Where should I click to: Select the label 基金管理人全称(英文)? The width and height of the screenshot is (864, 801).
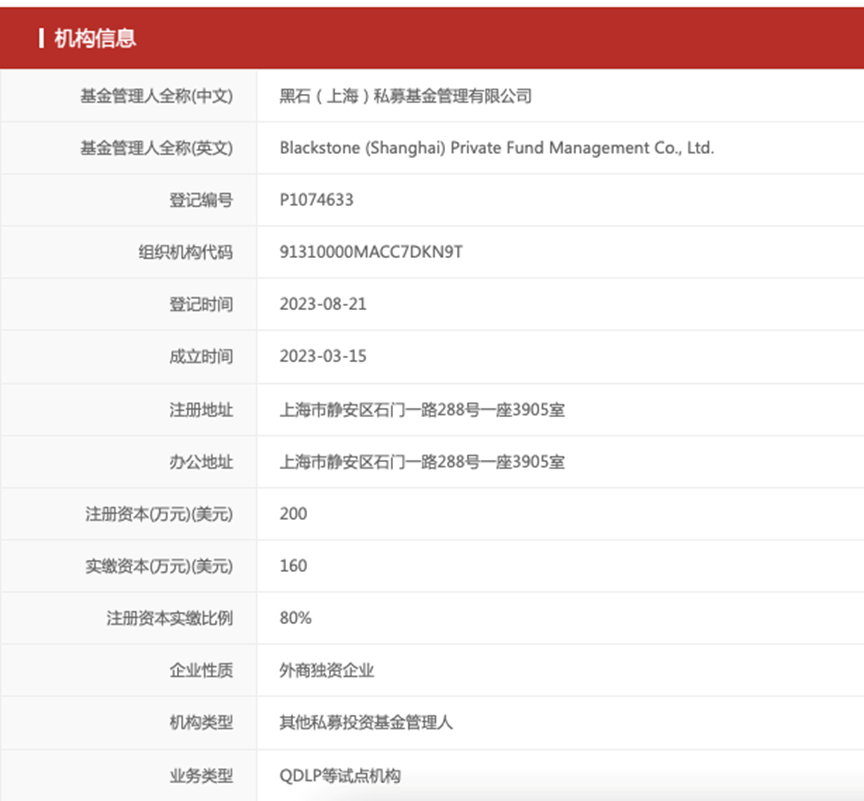click(156, 148)
